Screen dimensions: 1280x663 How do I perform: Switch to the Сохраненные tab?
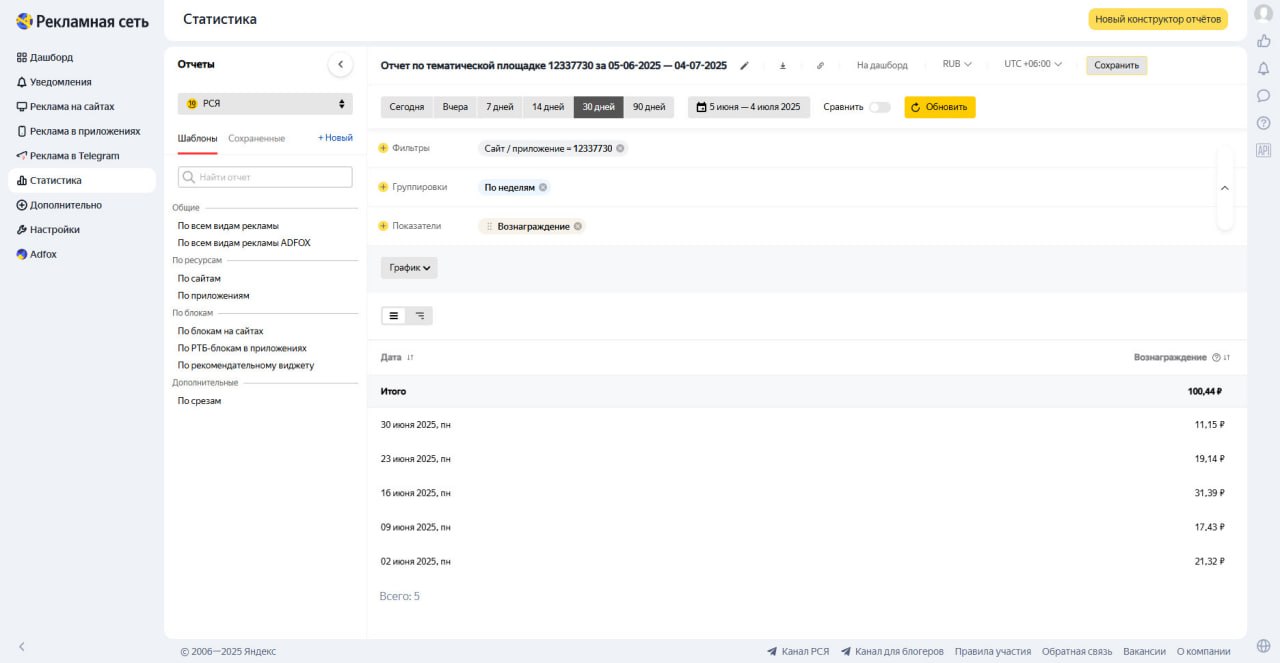256,138
